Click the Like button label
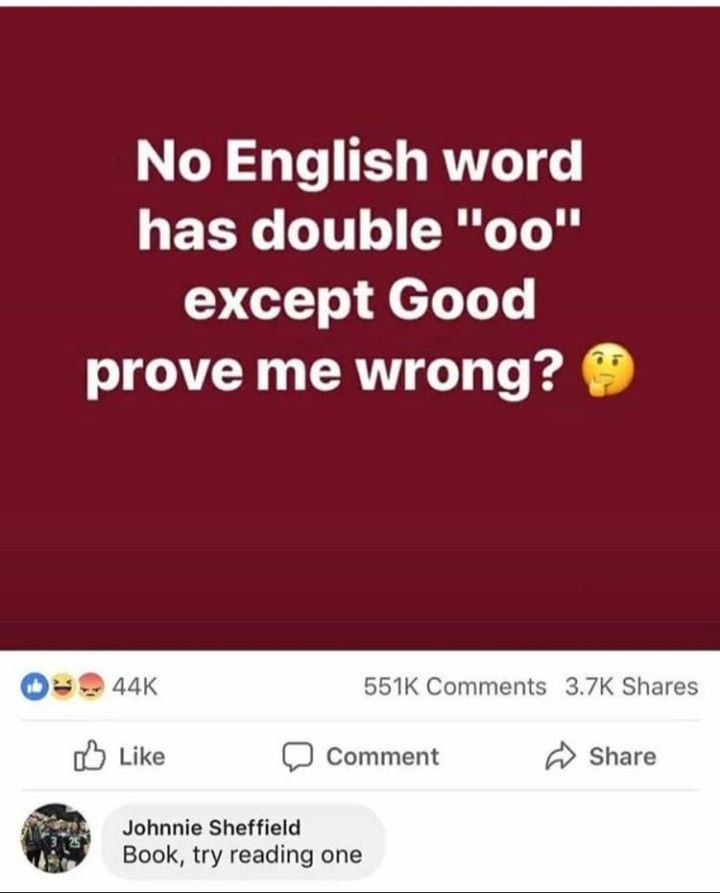The height and width of the screenshot is (893, 720). (x=142, y=756)
